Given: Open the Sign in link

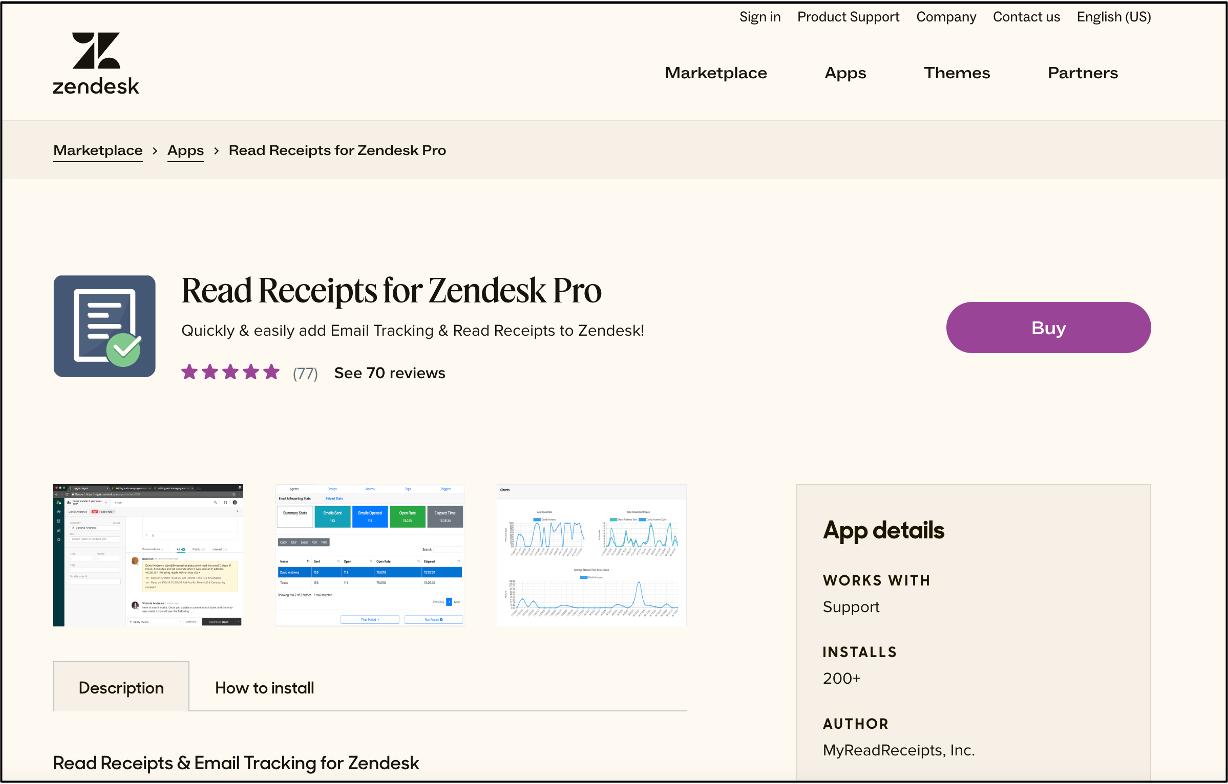Looking at the screenshot, I should 760,17.
